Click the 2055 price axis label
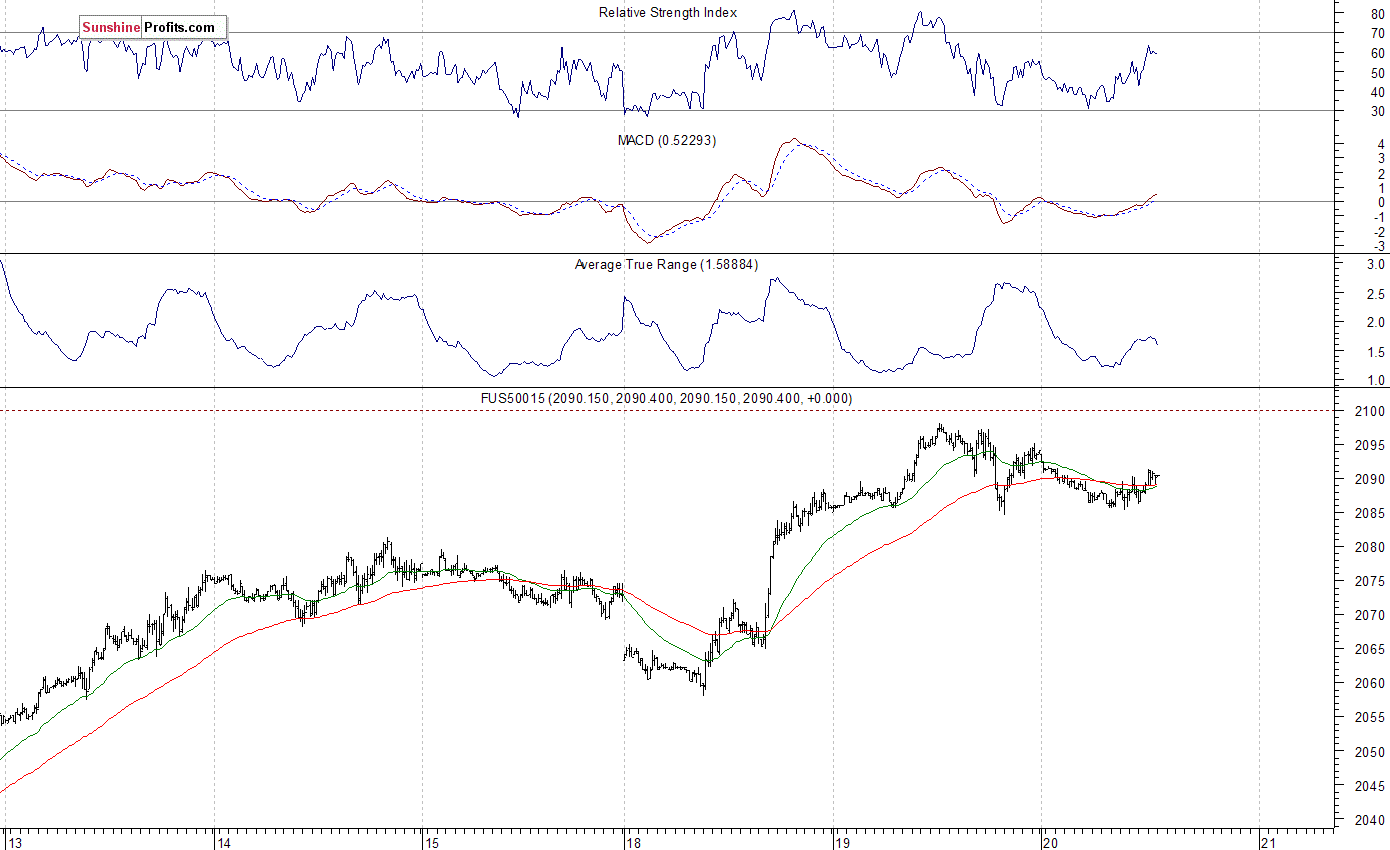The image size is (1390, 850). pyautogui.click(x=1370, y=718)
